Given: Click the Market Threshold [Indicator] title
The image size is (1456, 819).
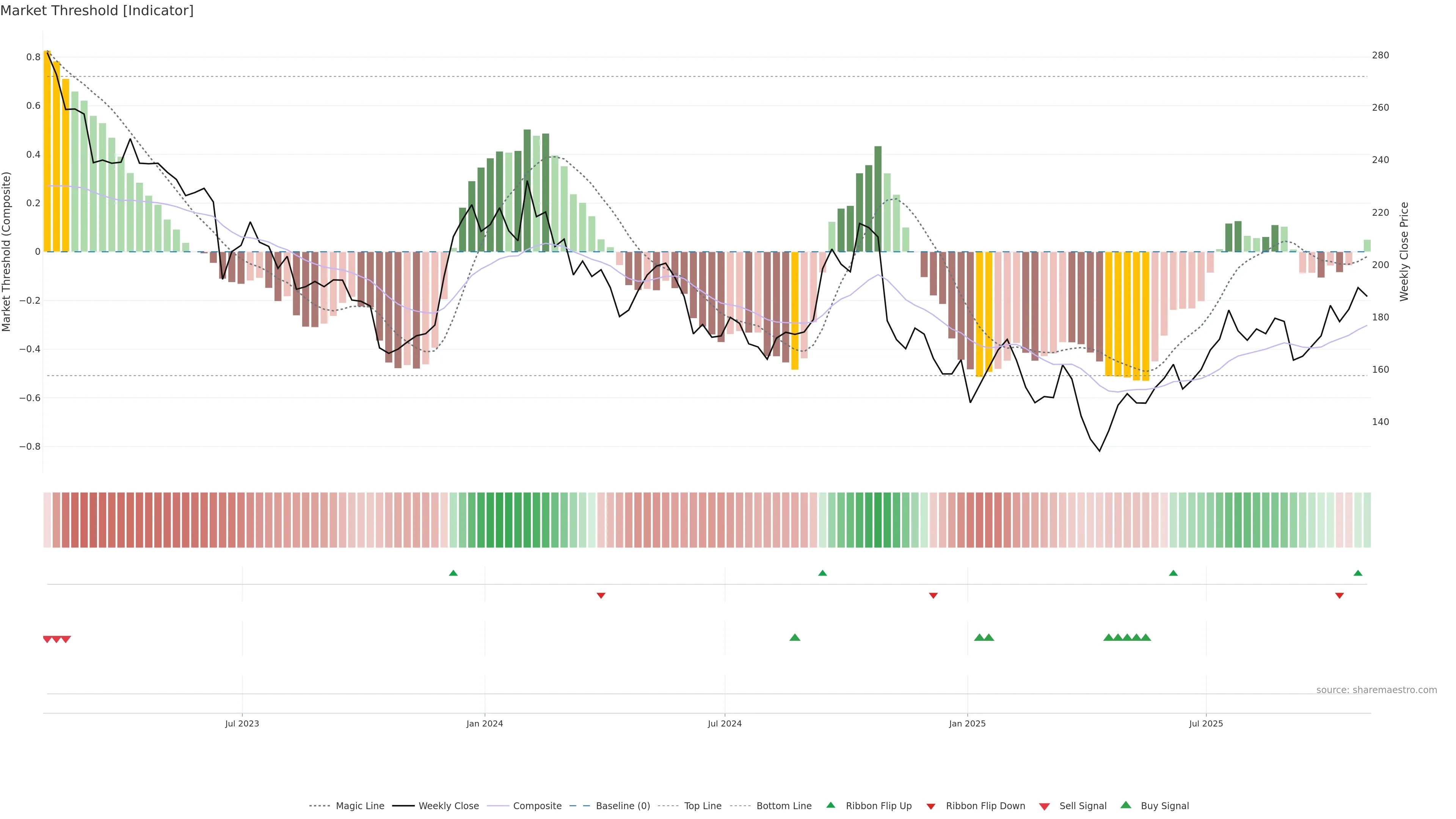Looking at the screenshot, I should coord(97,11).
